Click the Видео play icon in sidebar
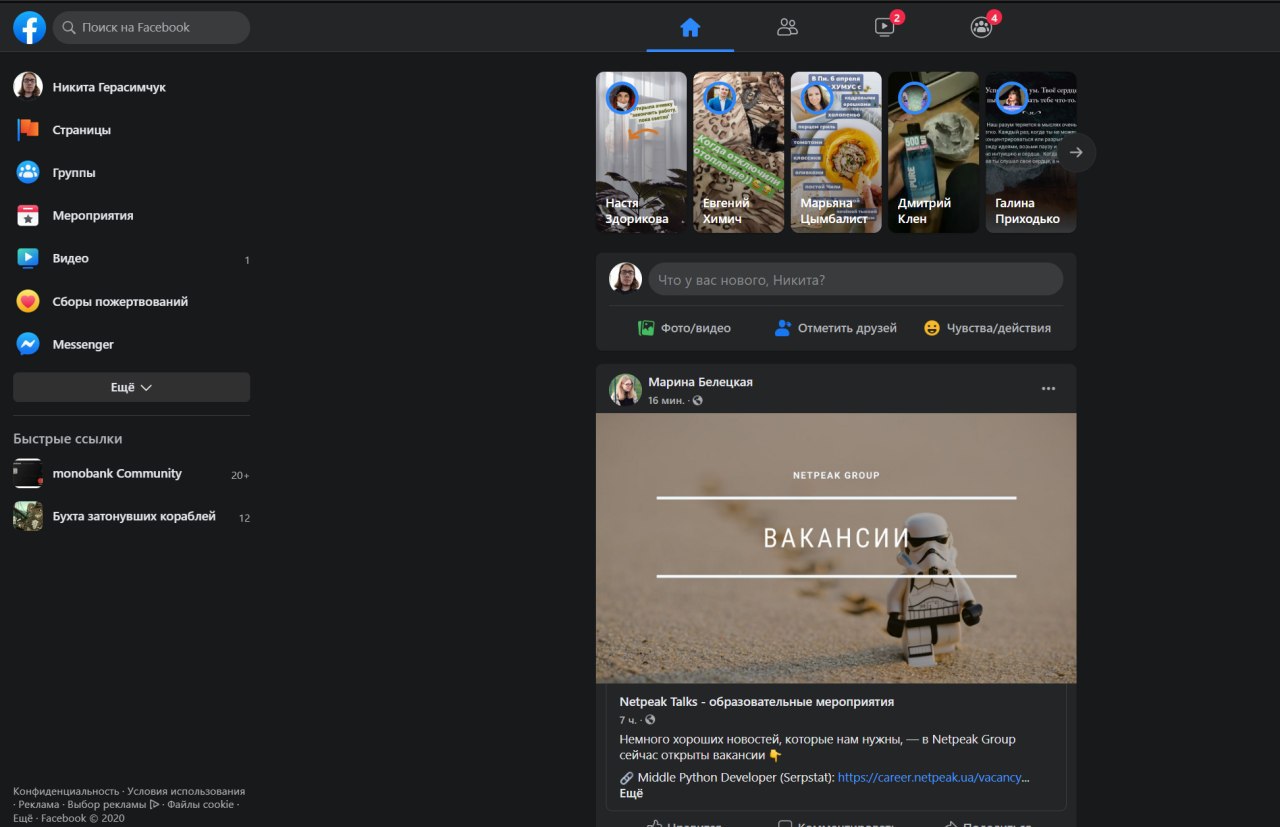The width and height of the screenshot is (1280, 827). click(28, 258)
